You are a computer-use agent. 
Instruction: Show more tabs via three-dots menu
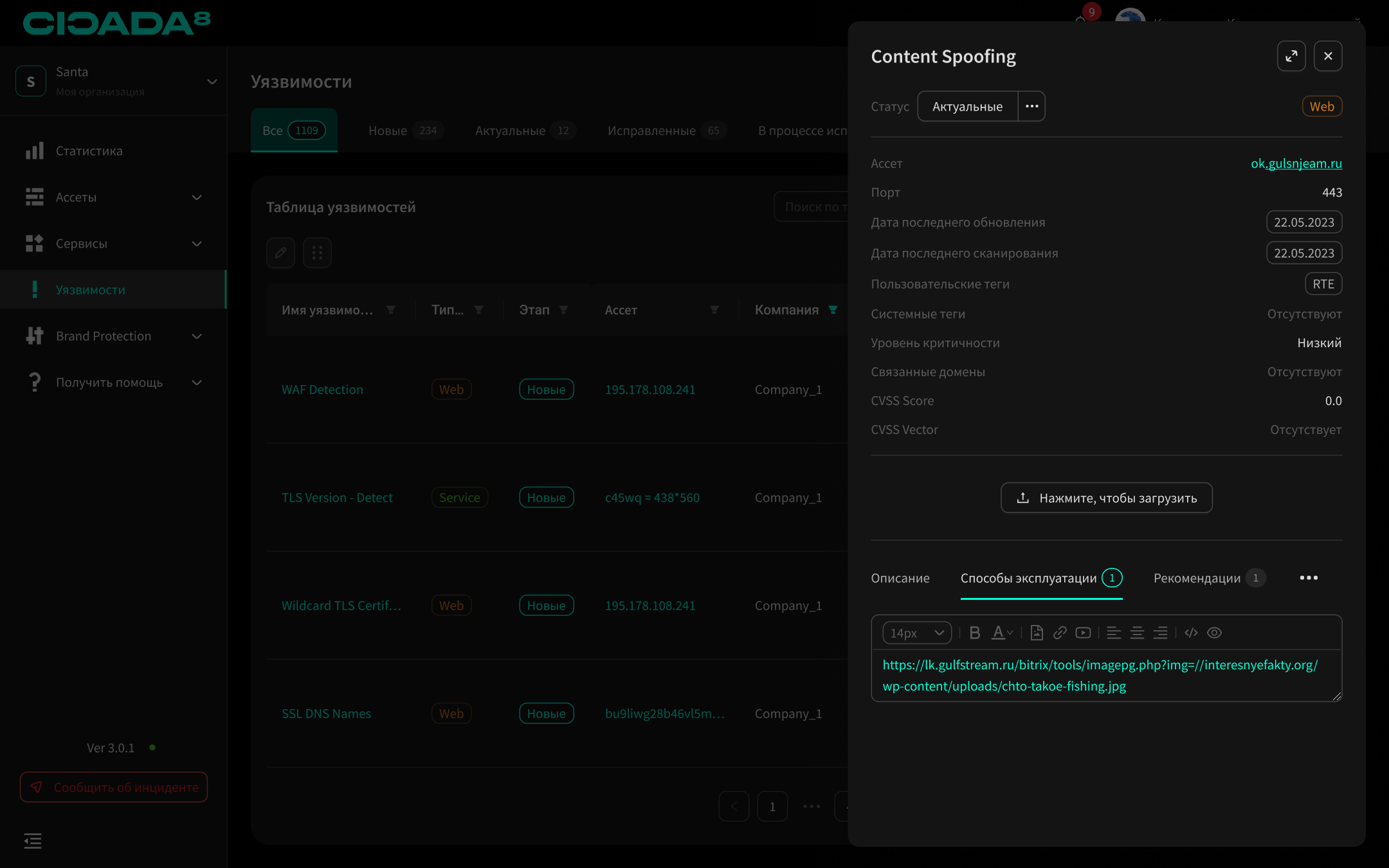pos(1309,578)
